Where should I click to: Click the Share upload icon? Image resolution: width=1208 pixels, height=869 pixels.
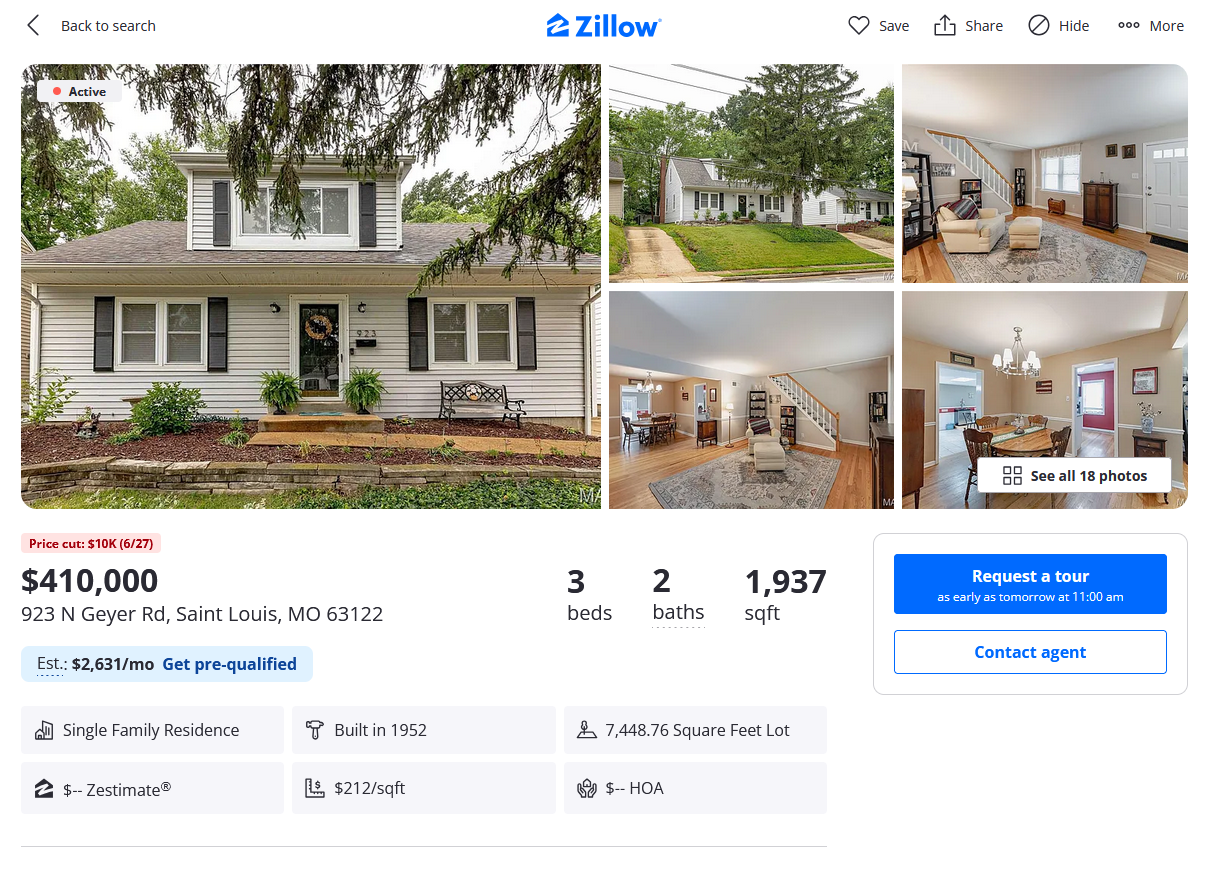coord(945,26)
